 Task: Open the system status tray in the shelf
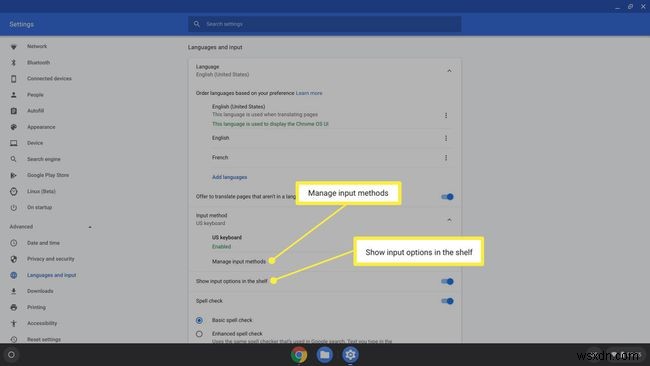pos(626,355)
